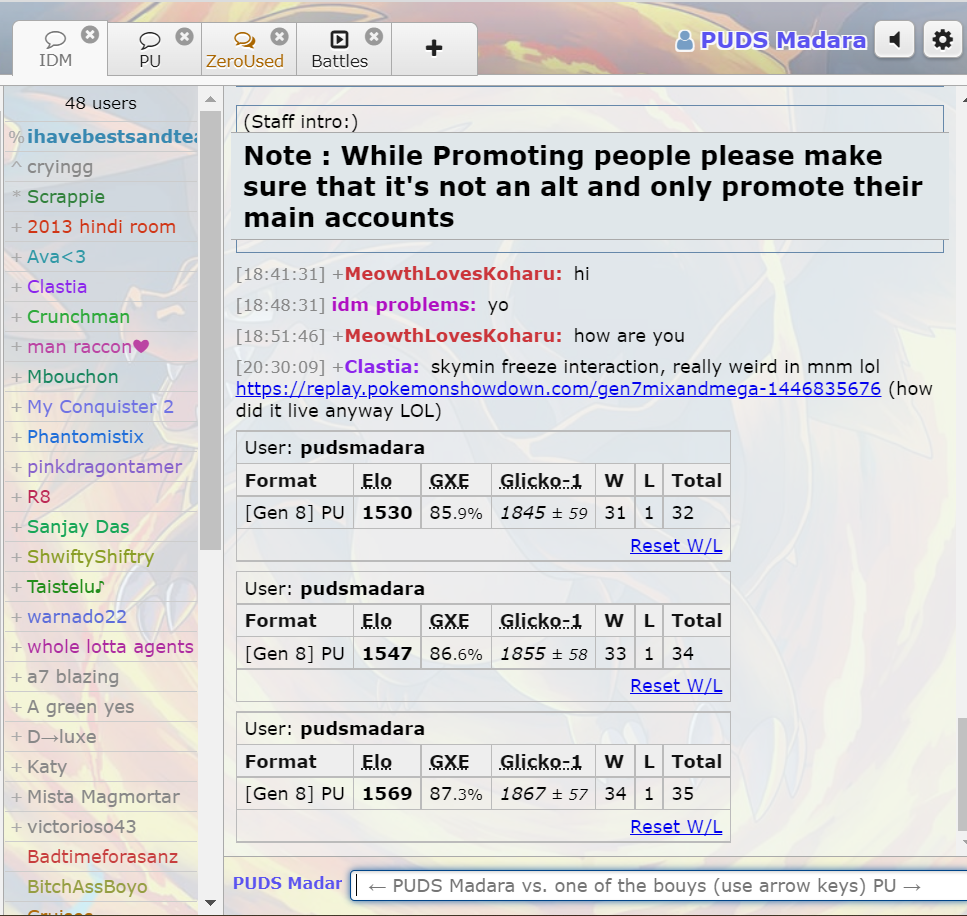Click the user list scrollbar thumb
This screenshot has height=916, width=967.
click(x=210, y=330)
